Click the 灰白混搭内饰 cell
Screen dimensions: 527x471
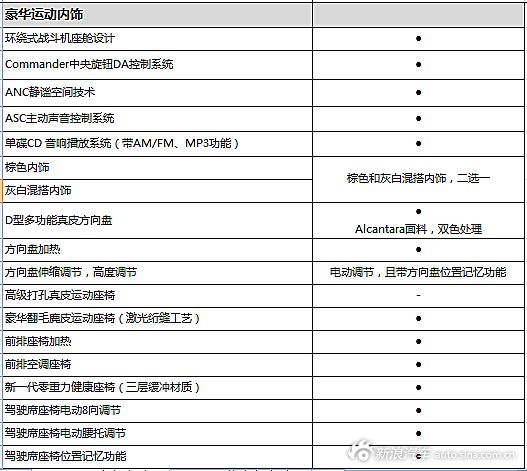pyautogui.click(x=157, y=191)
